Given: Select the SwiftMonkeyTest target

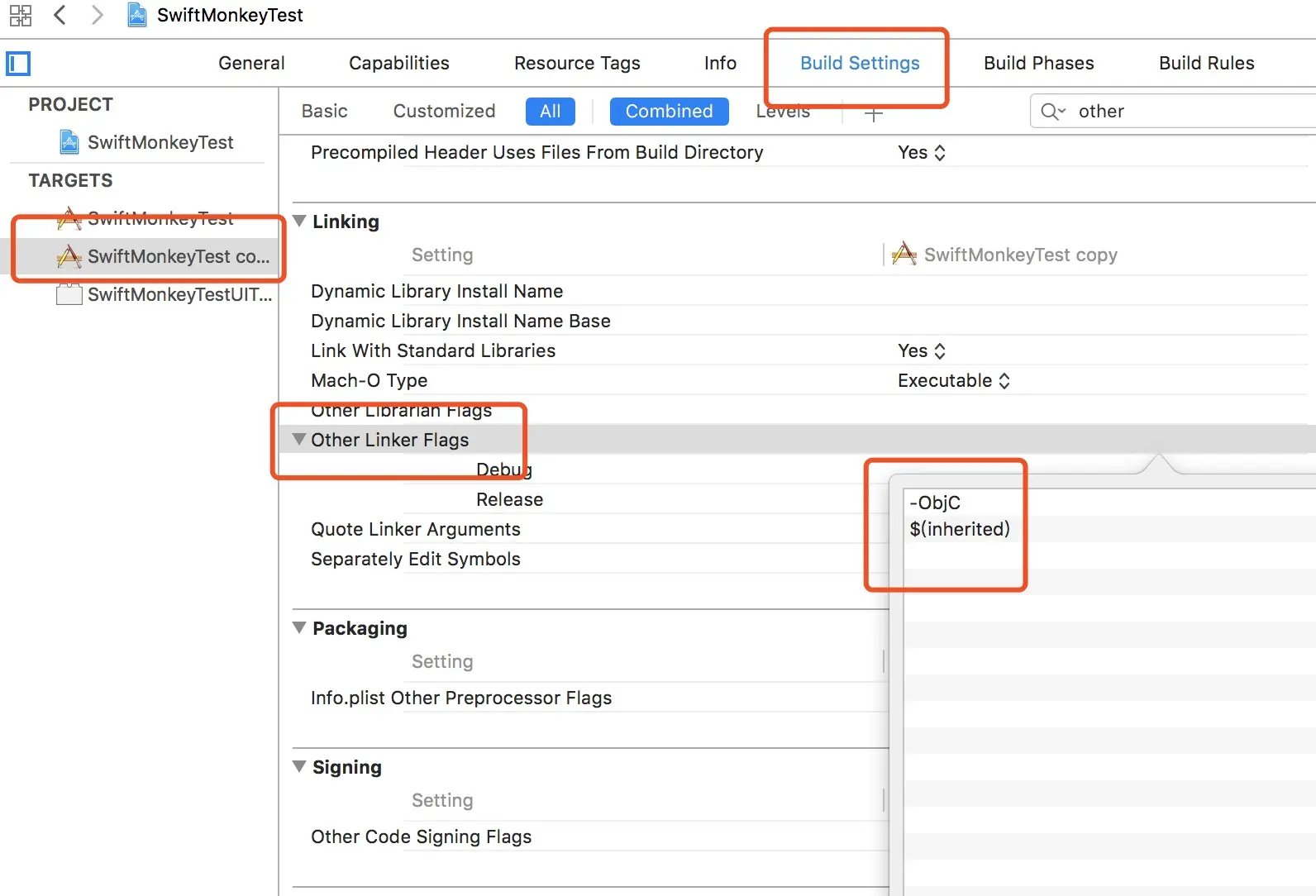Looking at the screenshot, I should click(x=145, y=218).
